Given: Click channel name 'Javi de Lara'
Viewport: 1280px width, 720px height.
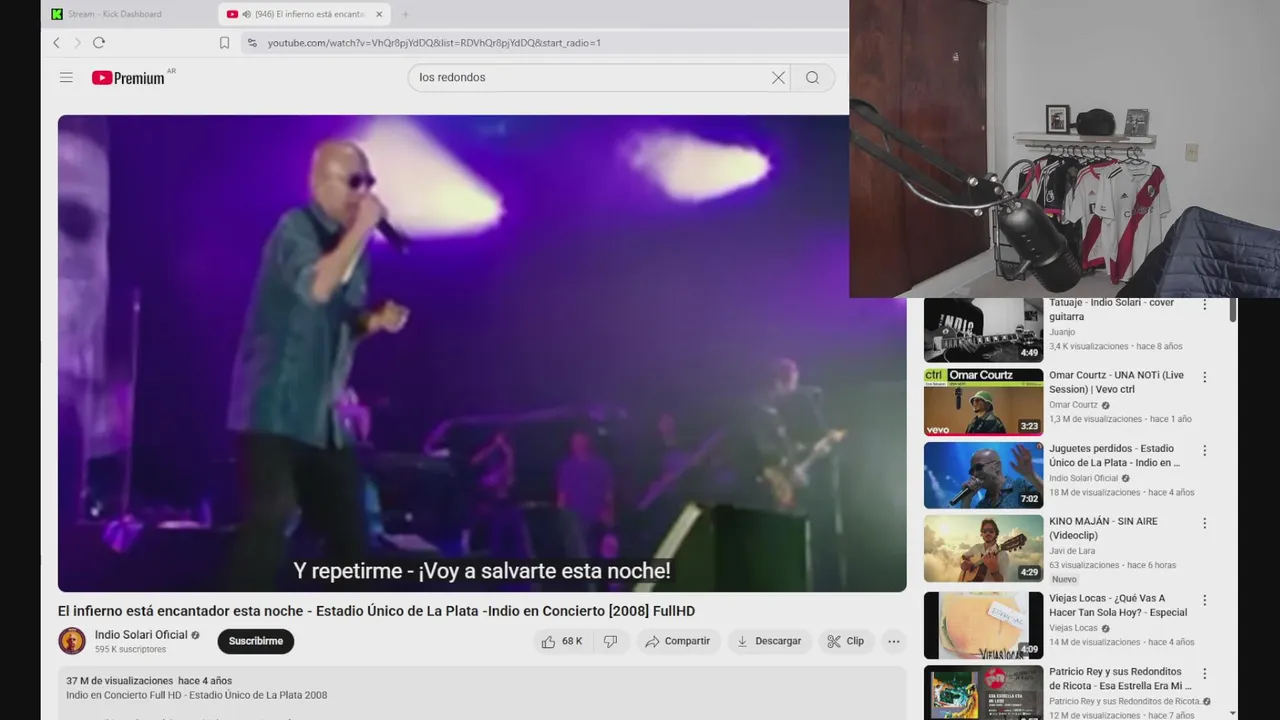Looking at the screenshot, I should click(1073, 551).
